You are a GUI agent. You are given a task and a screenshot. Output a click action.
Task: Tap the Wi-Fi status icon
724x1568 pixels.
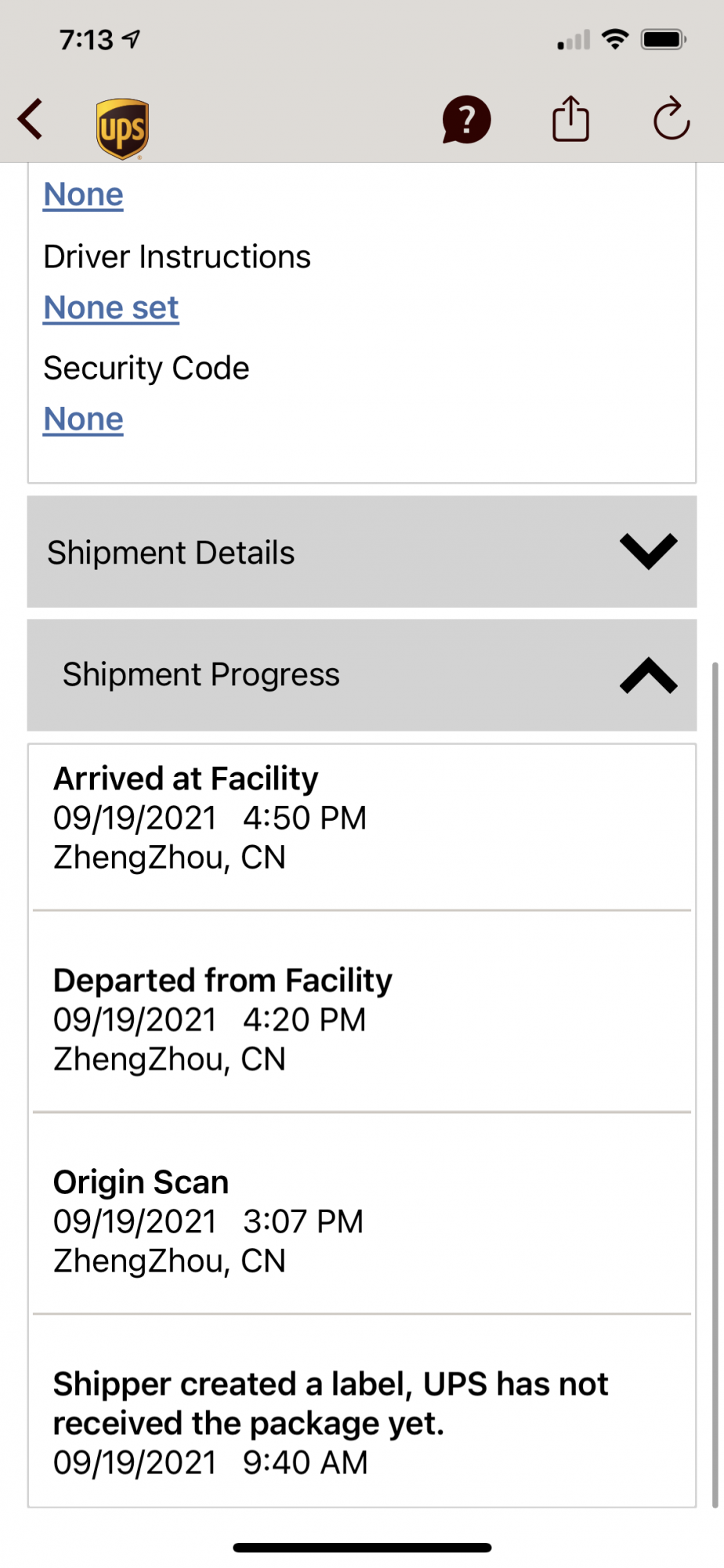(616, 39)
